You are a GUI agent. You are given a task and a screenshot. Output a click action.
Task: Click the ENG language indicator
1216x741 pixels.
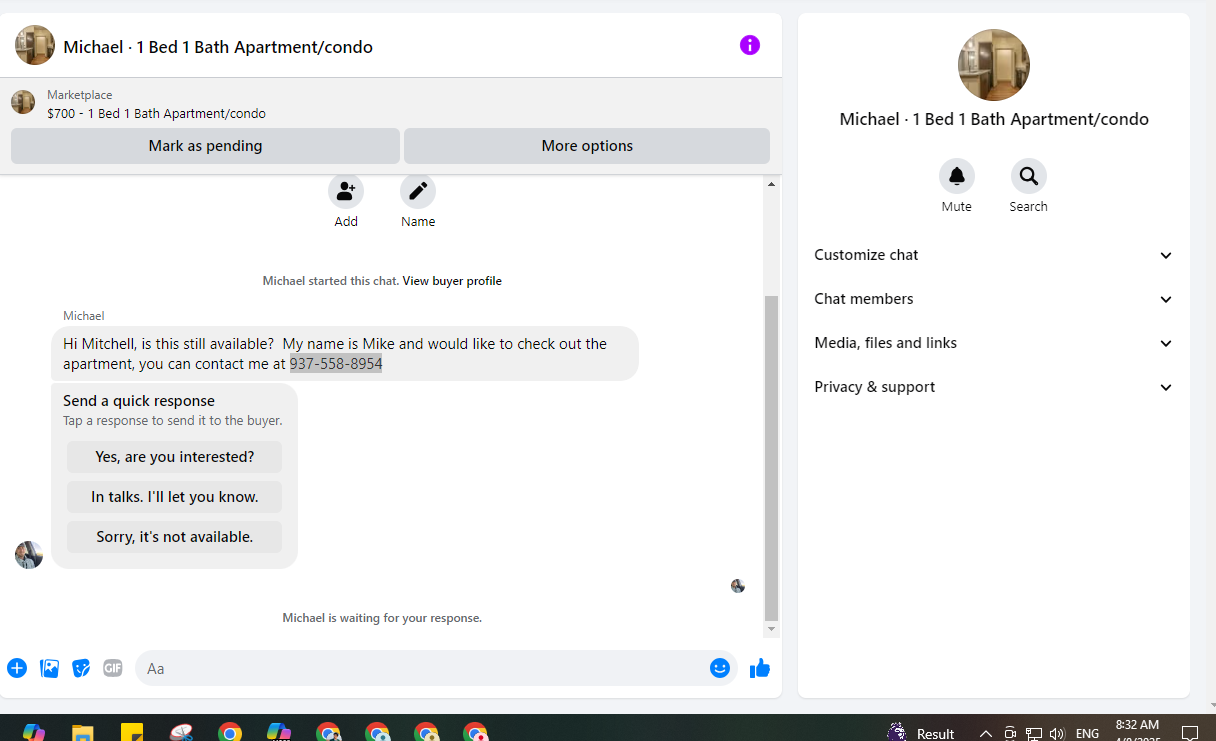tap(1087, 734)
